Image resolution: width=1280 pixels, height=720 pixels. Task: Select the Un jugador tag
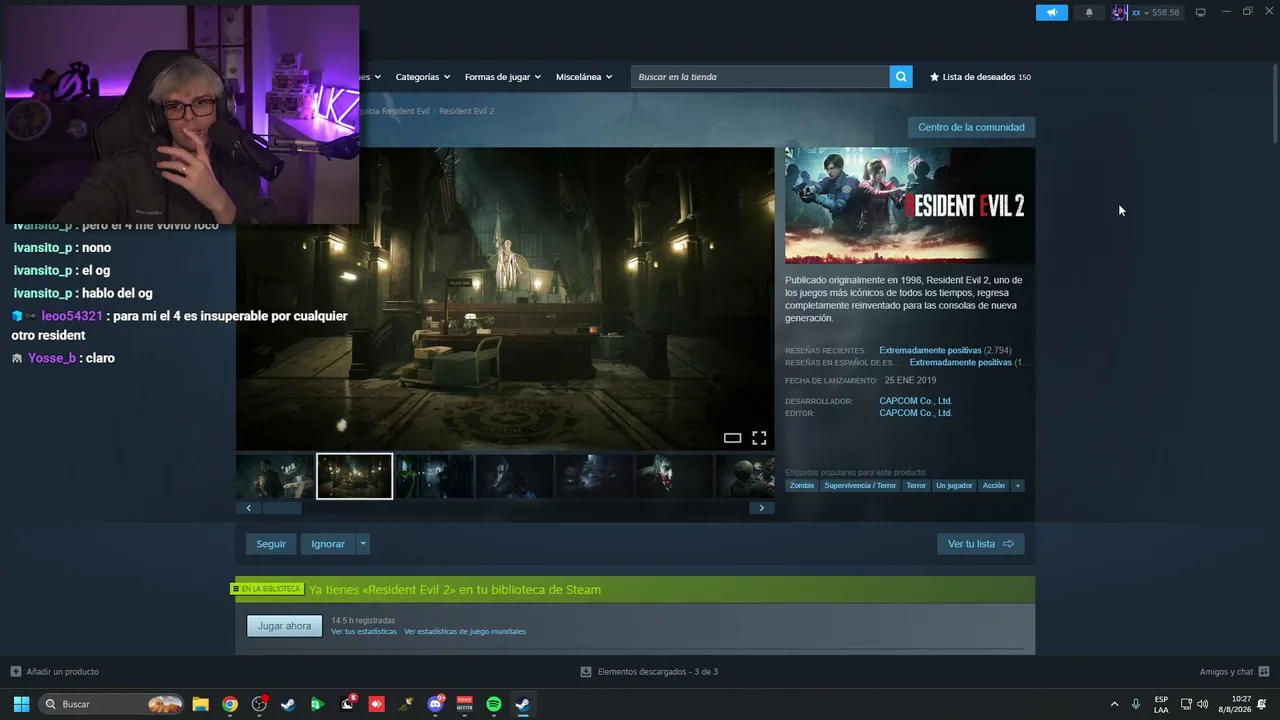[954, 486]
